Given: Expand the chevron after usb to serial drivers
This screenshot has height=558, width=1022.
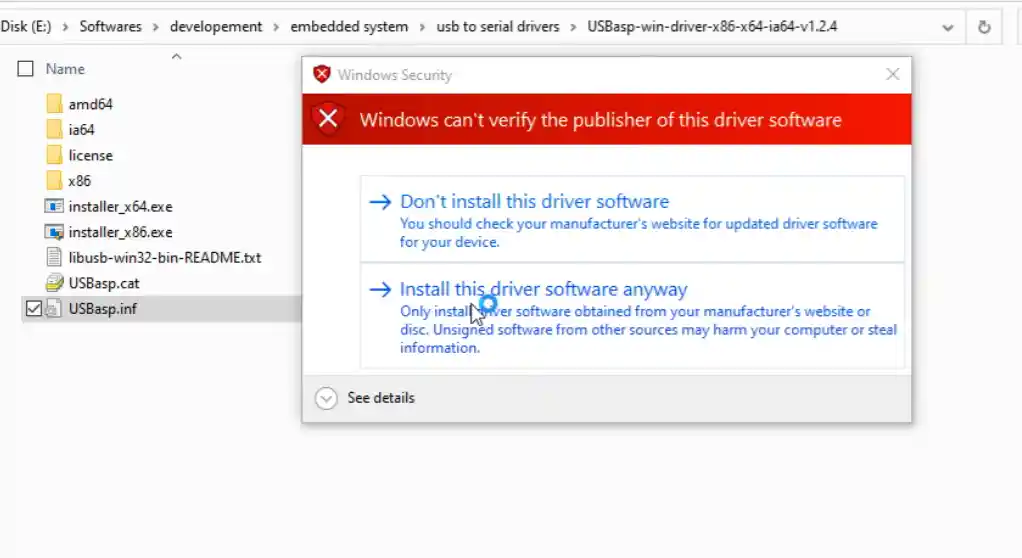Looking at the screenshot, I should (574, 27).
